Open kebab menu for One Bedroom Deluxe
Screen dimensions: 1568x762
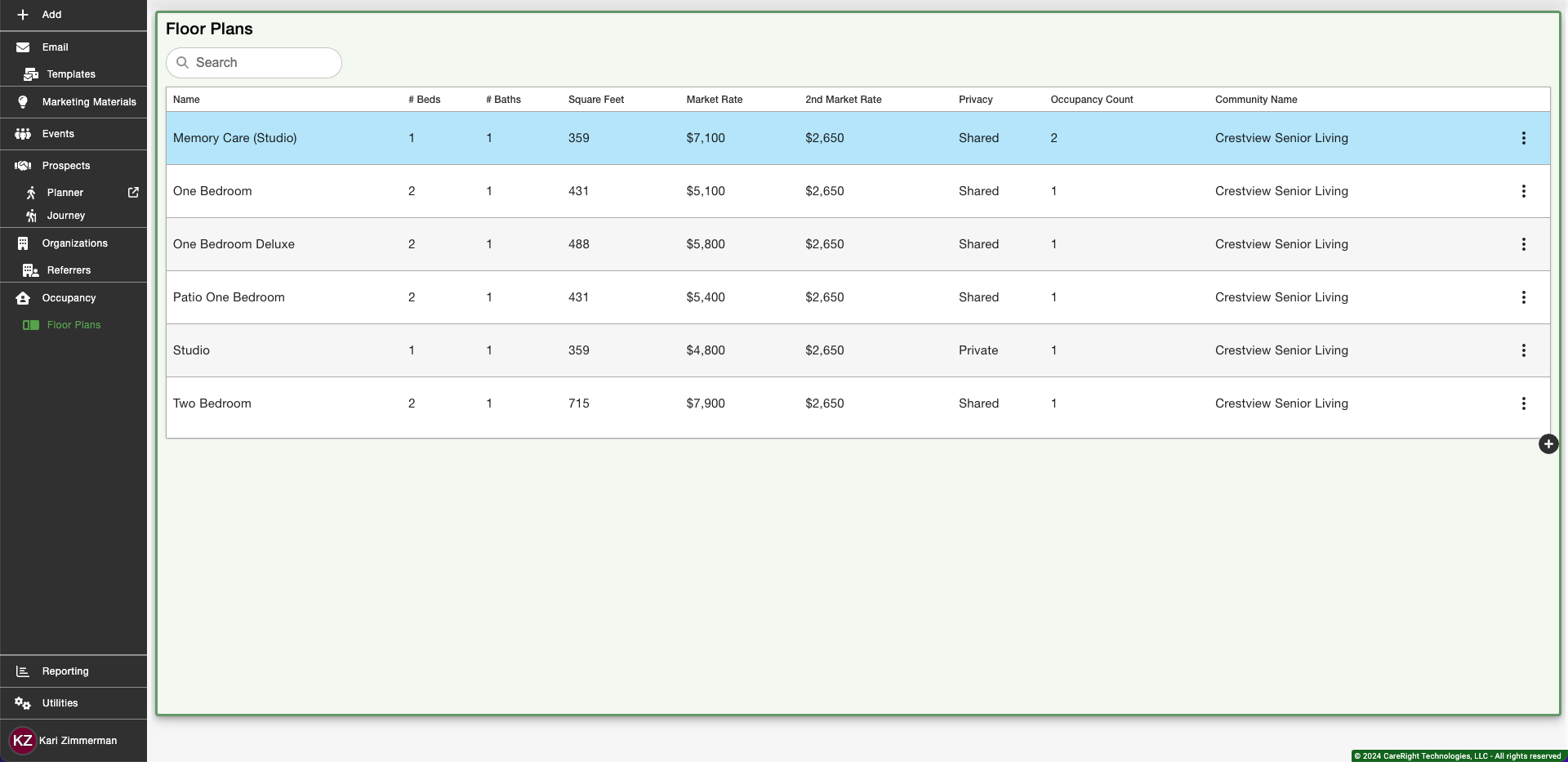[1523, 244]
